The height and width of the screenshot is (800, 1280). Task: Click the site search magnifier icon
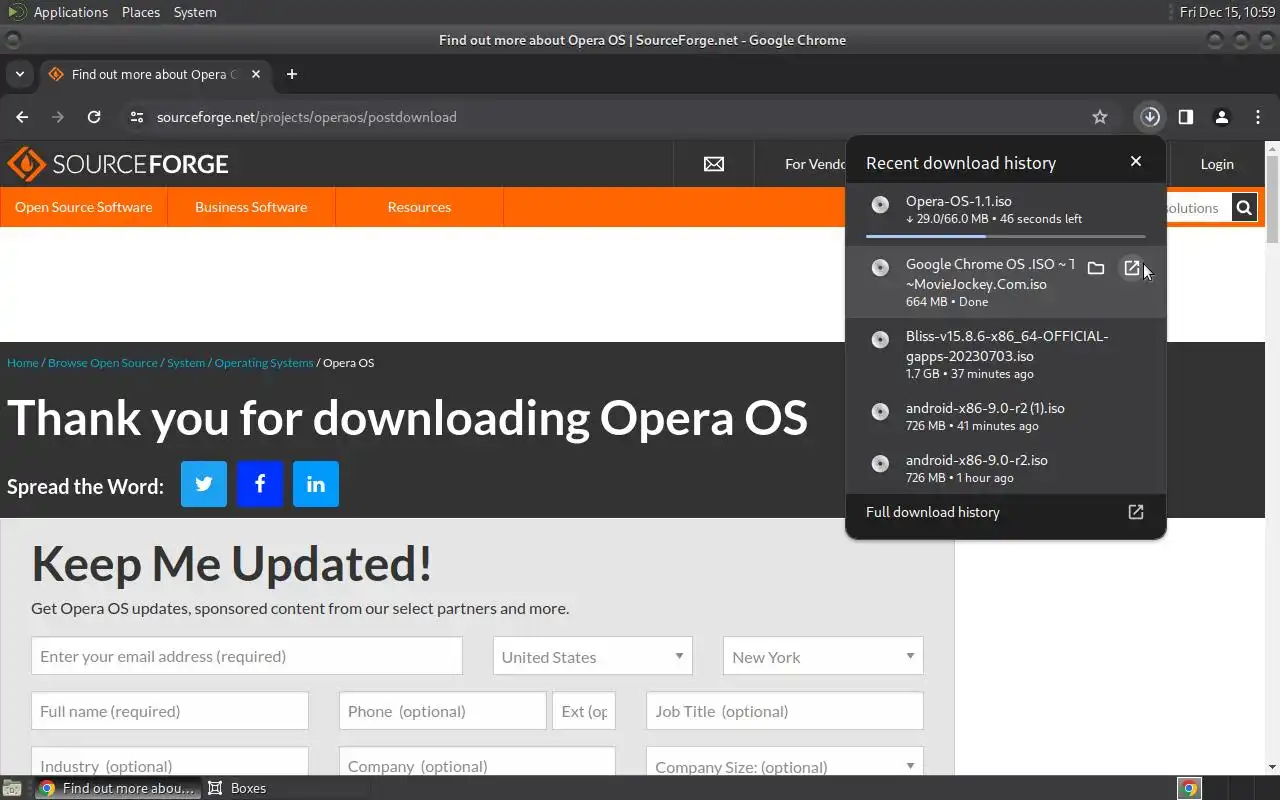pyautogui.click(x=1244, y=208)
